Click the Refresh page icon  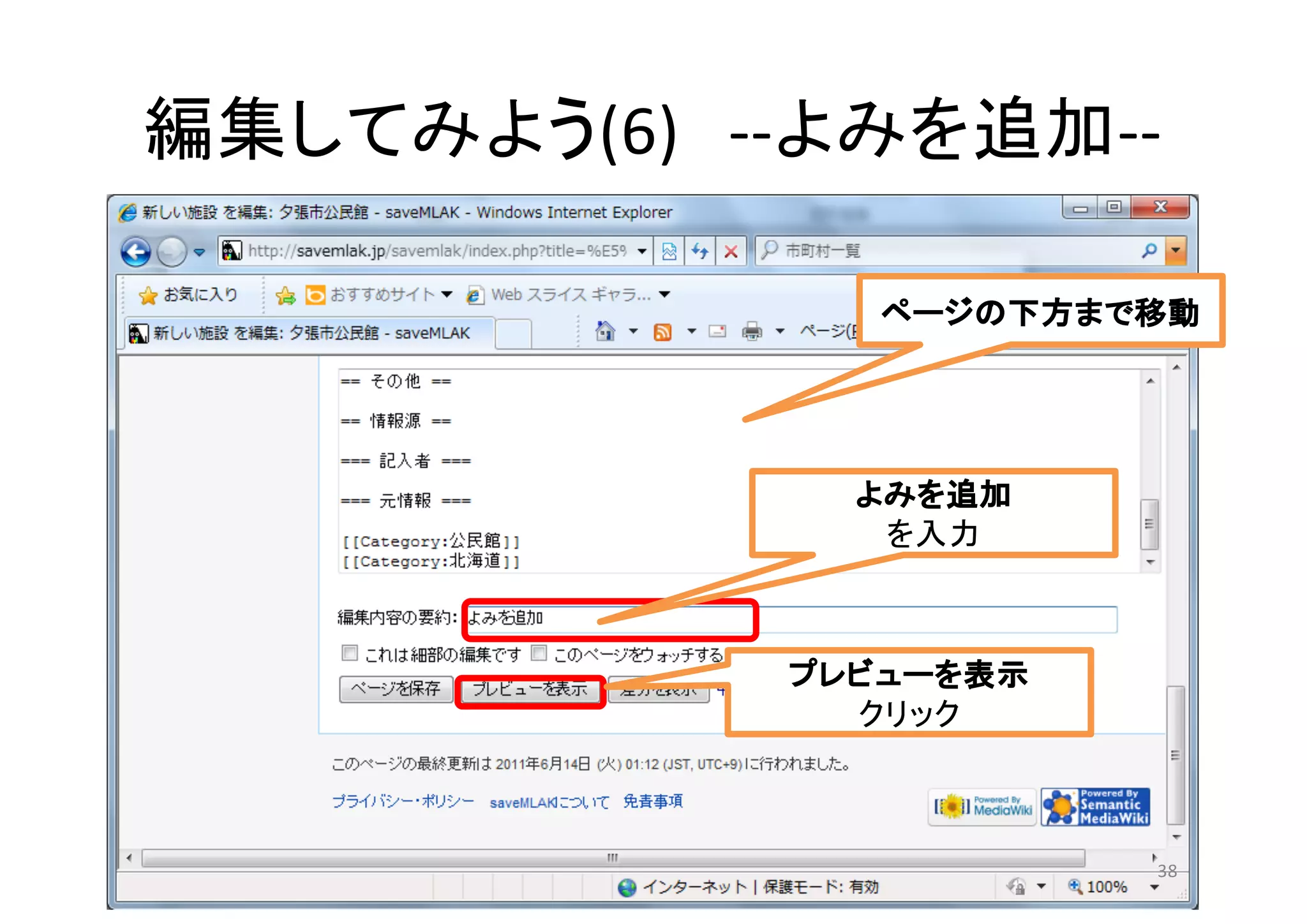pyautogui.click(x=700, y=251)
